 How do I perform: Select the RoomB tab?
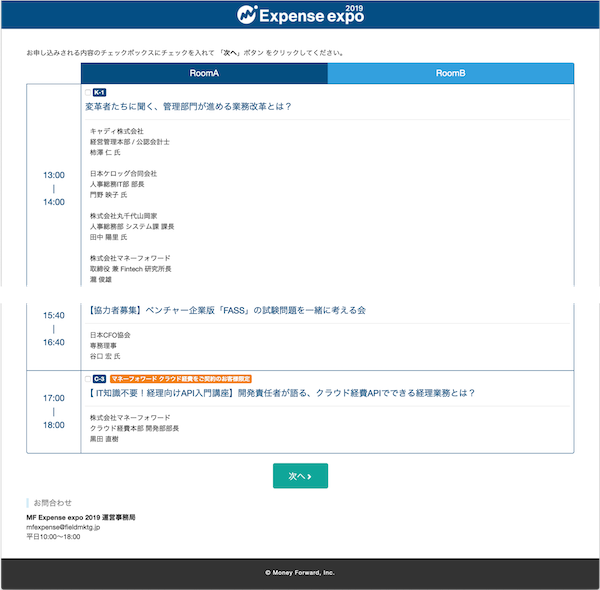coord(451,73)
